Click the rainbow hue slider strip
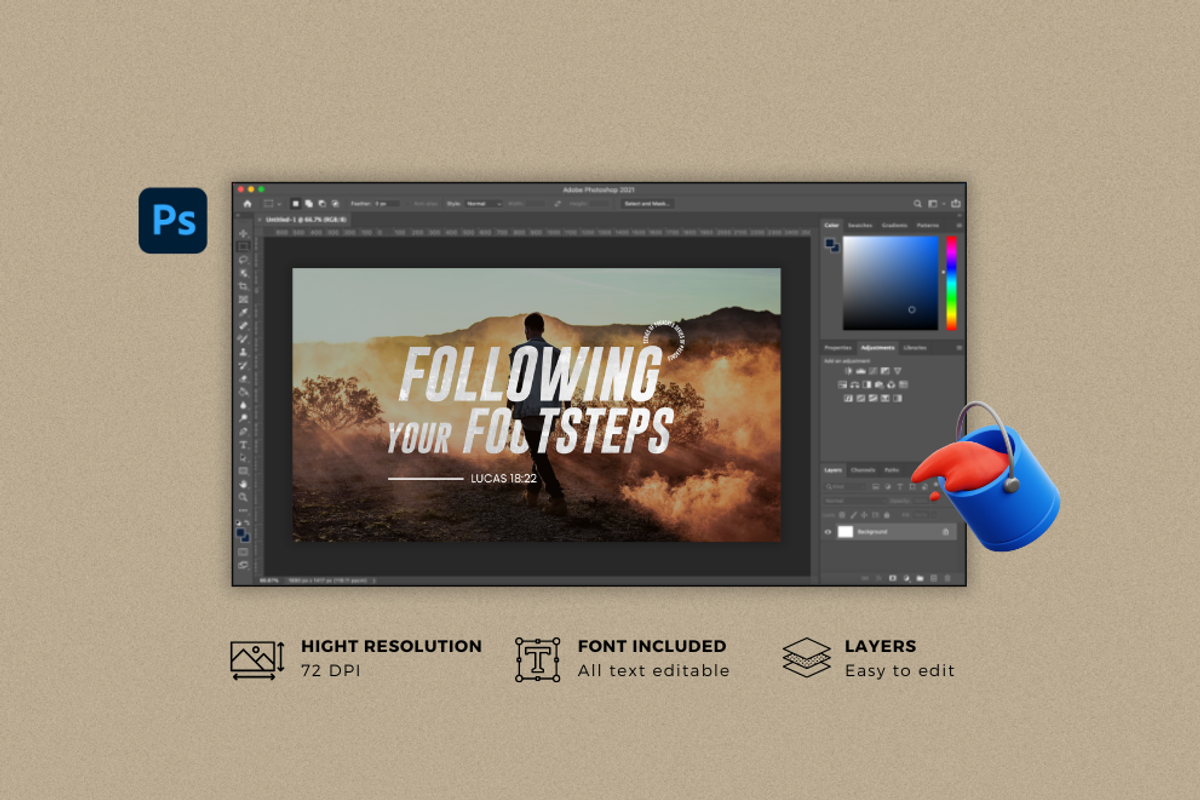Viewport: 1200px width, 800px height. 951,283
